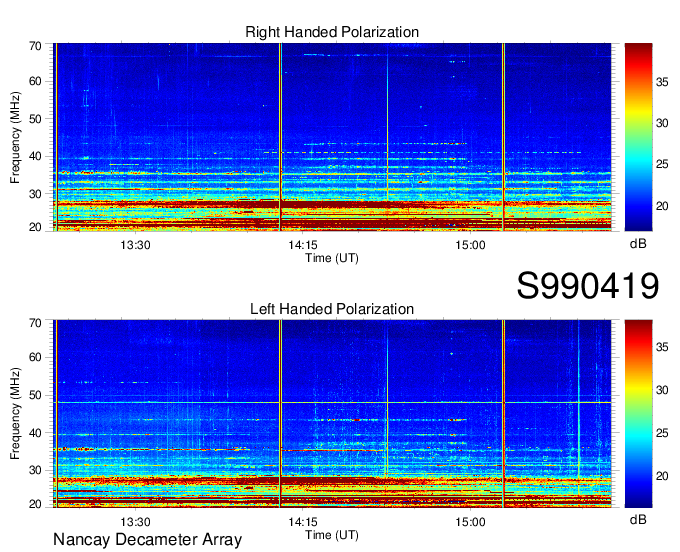680x552 pixels.
Task: Click the 60 MHz tick of right-handed plot
Action: point(35,82)
